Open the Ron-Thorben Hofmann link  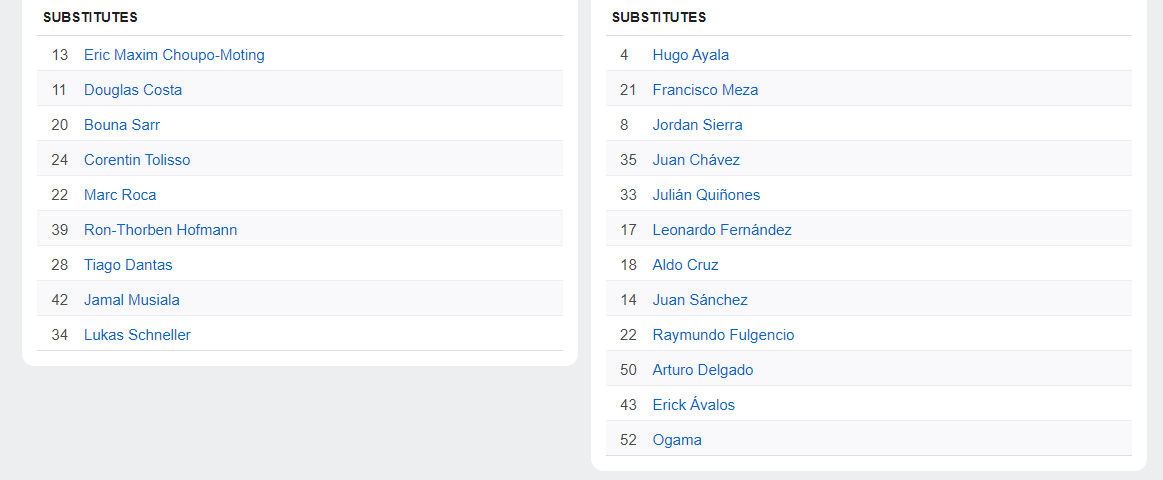[160, 229]
